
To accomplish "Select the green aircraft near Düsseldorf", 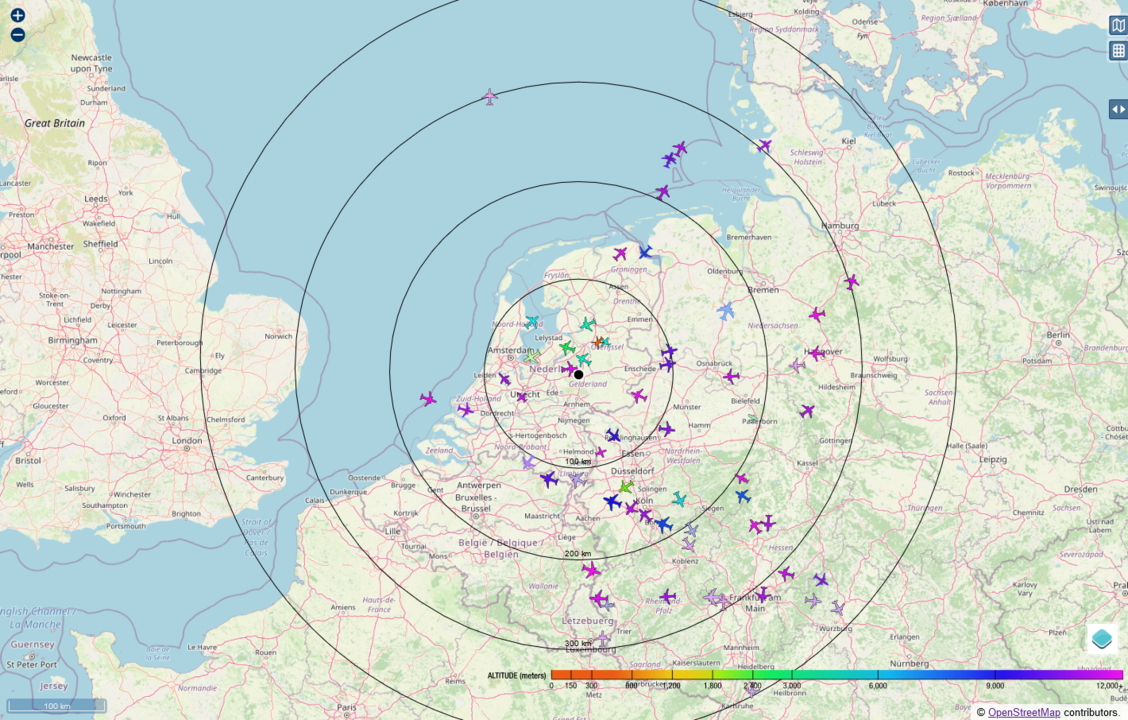I will [x=626, y=487].
